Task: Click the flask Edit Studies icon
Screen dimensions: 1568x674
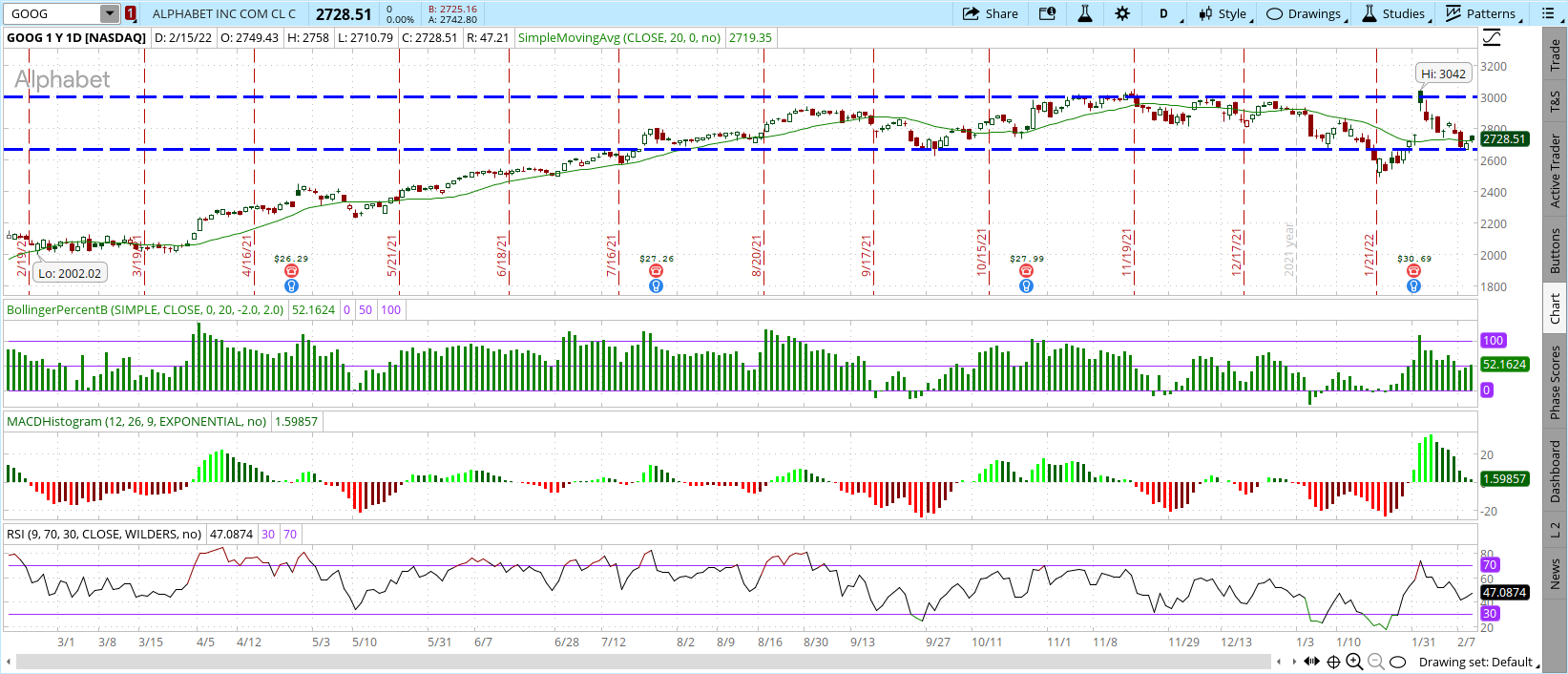Action: 1084,13
